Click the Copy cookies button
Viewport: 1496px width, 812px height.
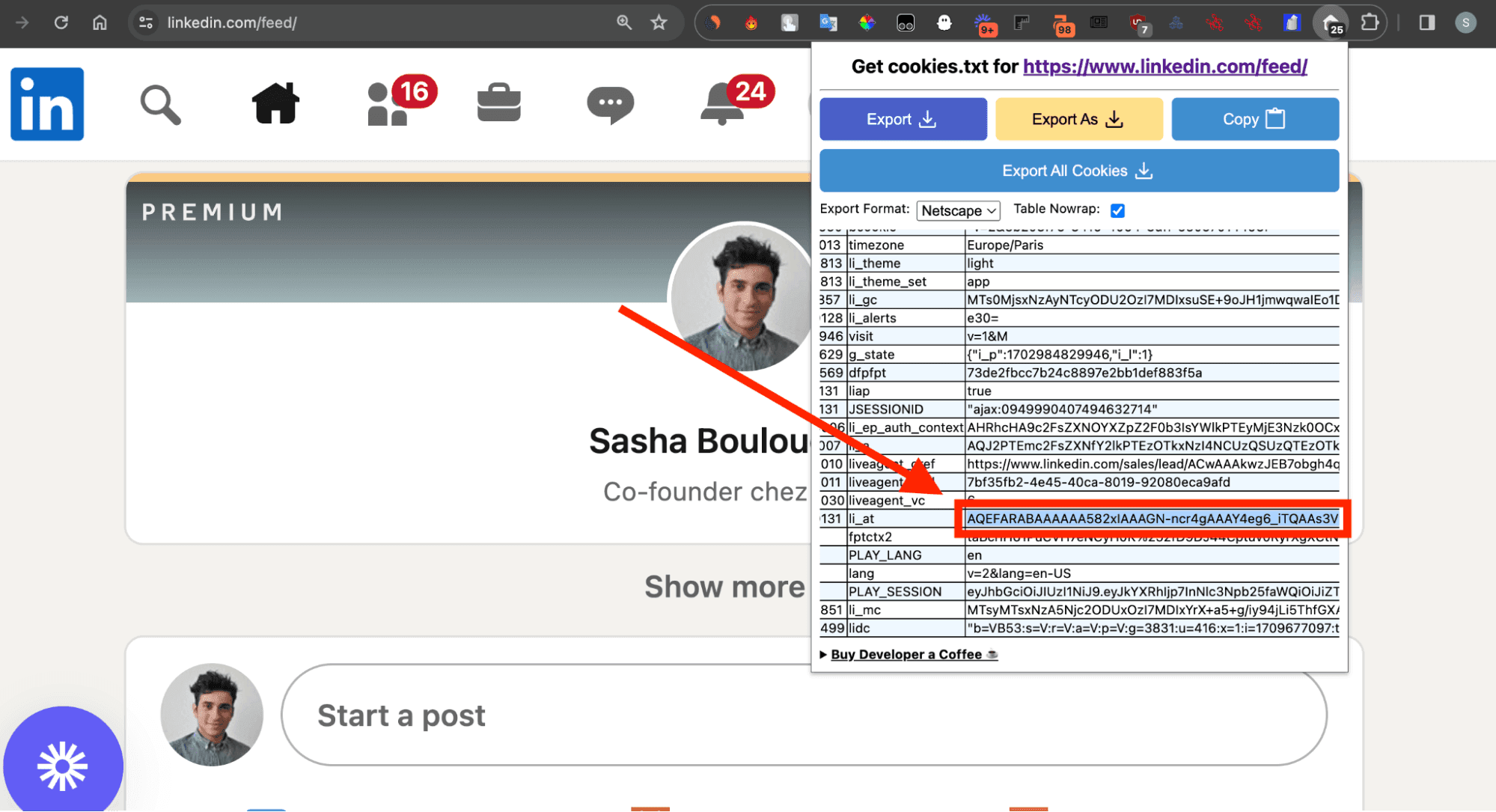[1254, 119]
